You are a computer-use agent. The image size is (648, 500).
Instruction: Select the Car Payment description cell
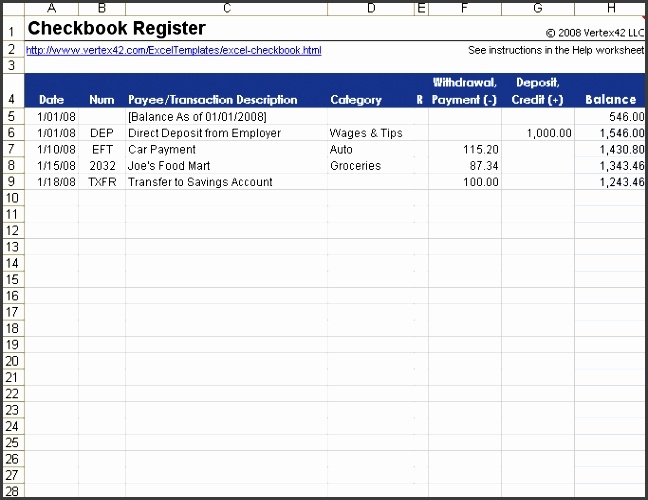(x=163, y=148)
